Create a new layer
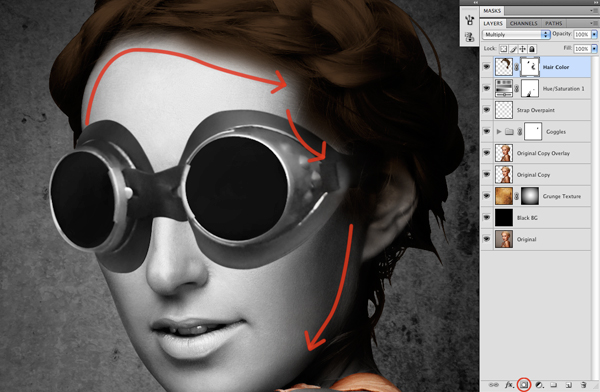This screenshot has width=600, height=392. tap(569, 384)
